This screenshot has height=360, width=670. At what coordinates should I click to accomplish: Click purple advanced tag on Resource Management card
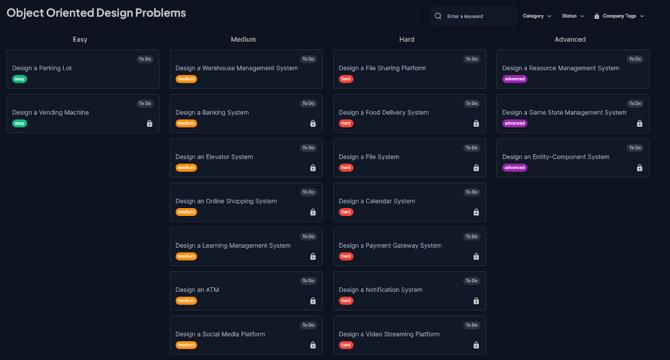(514, 79)
